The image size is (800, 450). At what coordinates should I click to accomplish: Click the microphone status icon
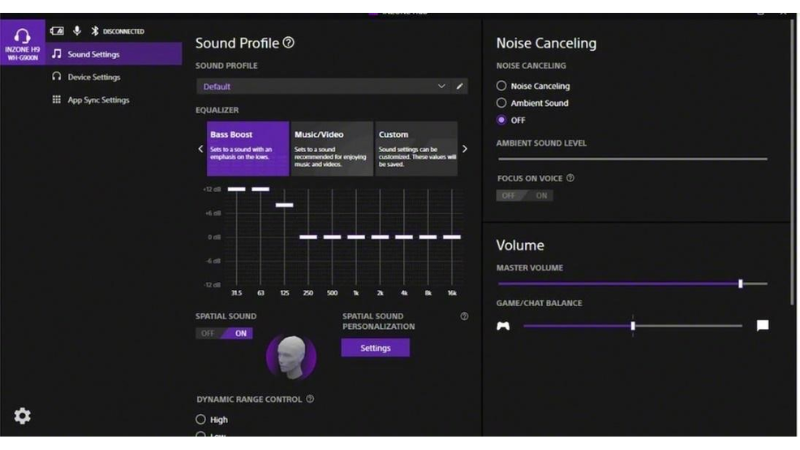tap(76, 31)
